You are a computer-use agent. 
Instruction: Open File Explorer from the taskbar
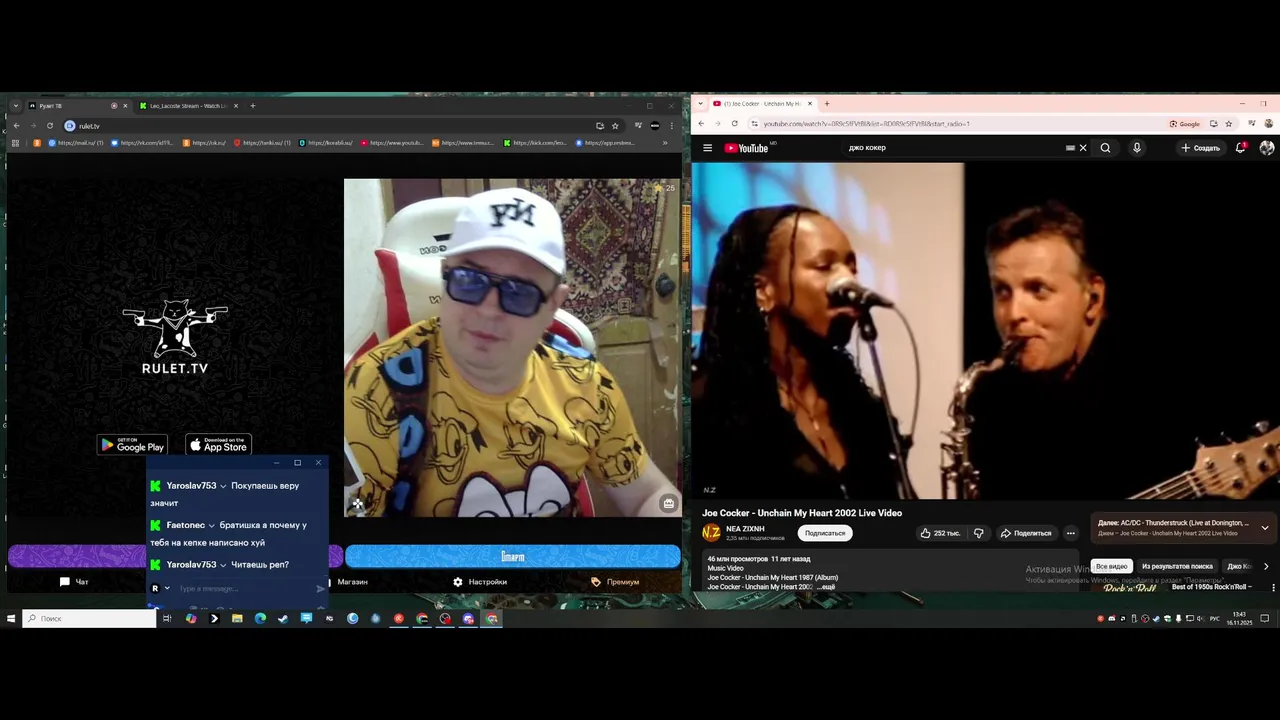[x=237, y=619]
